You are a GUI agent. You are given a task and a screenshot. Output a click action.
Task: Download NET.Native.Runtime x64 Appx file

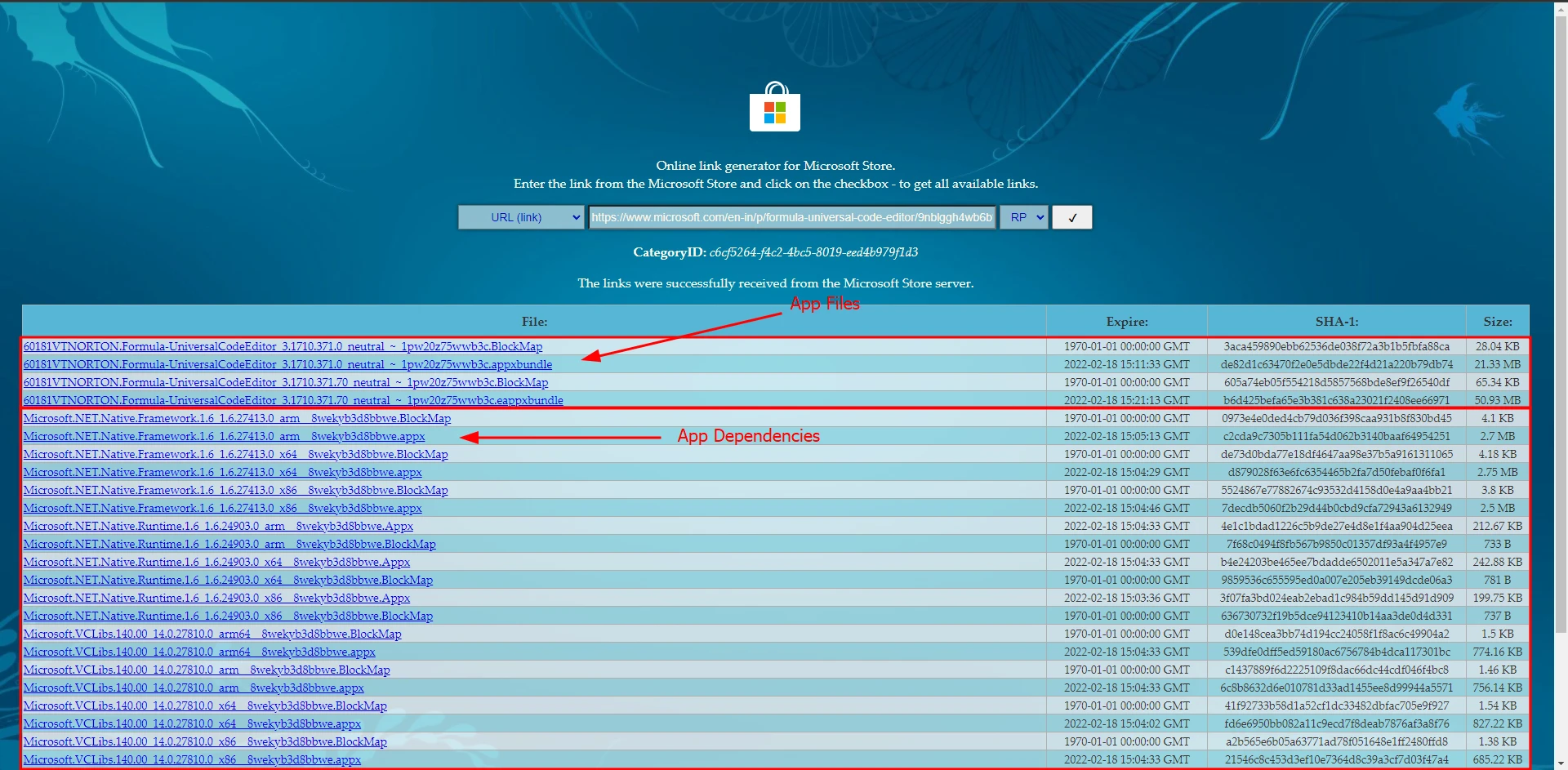[216, 562]
